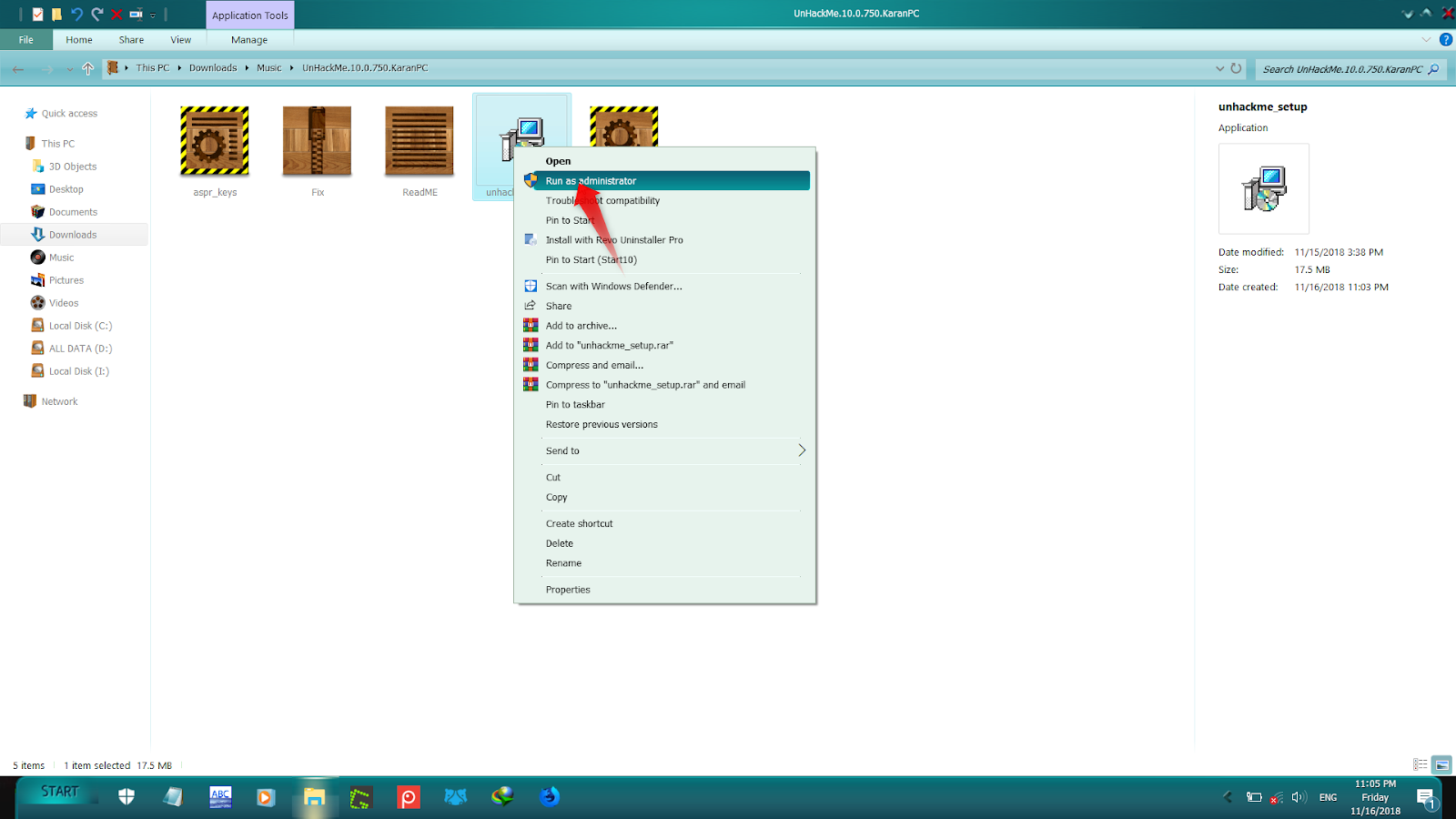Select This PC in navigation pane

coord(58,144)
